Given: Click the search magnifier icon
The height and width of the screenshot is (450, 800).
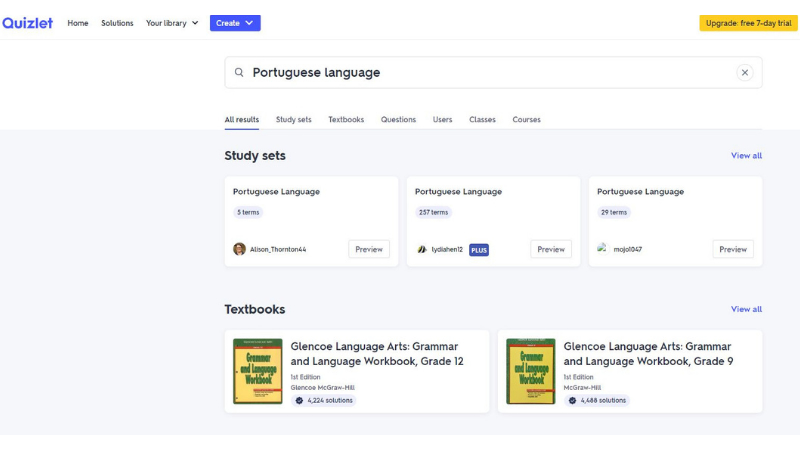Looking at the screenshot, I should pyautogui.click(x=239, y=72).
